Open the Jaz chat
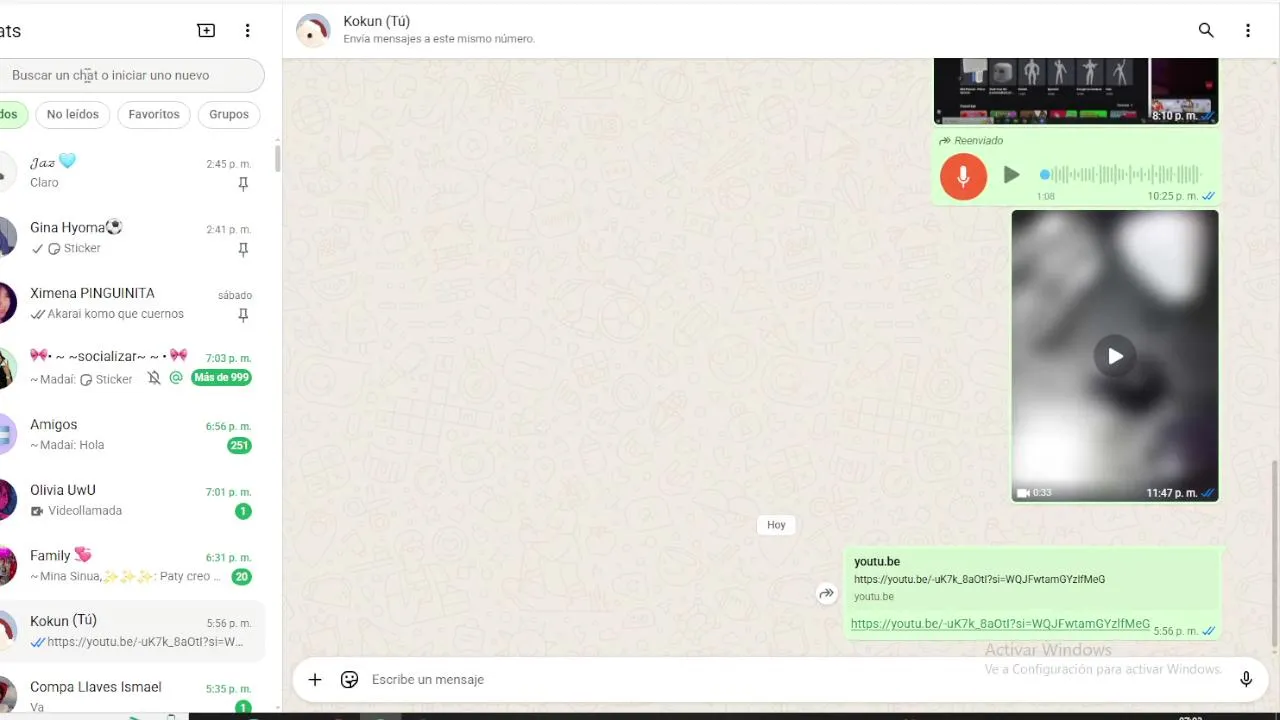Screen dimensions: 1280x720 coord(133,172)
